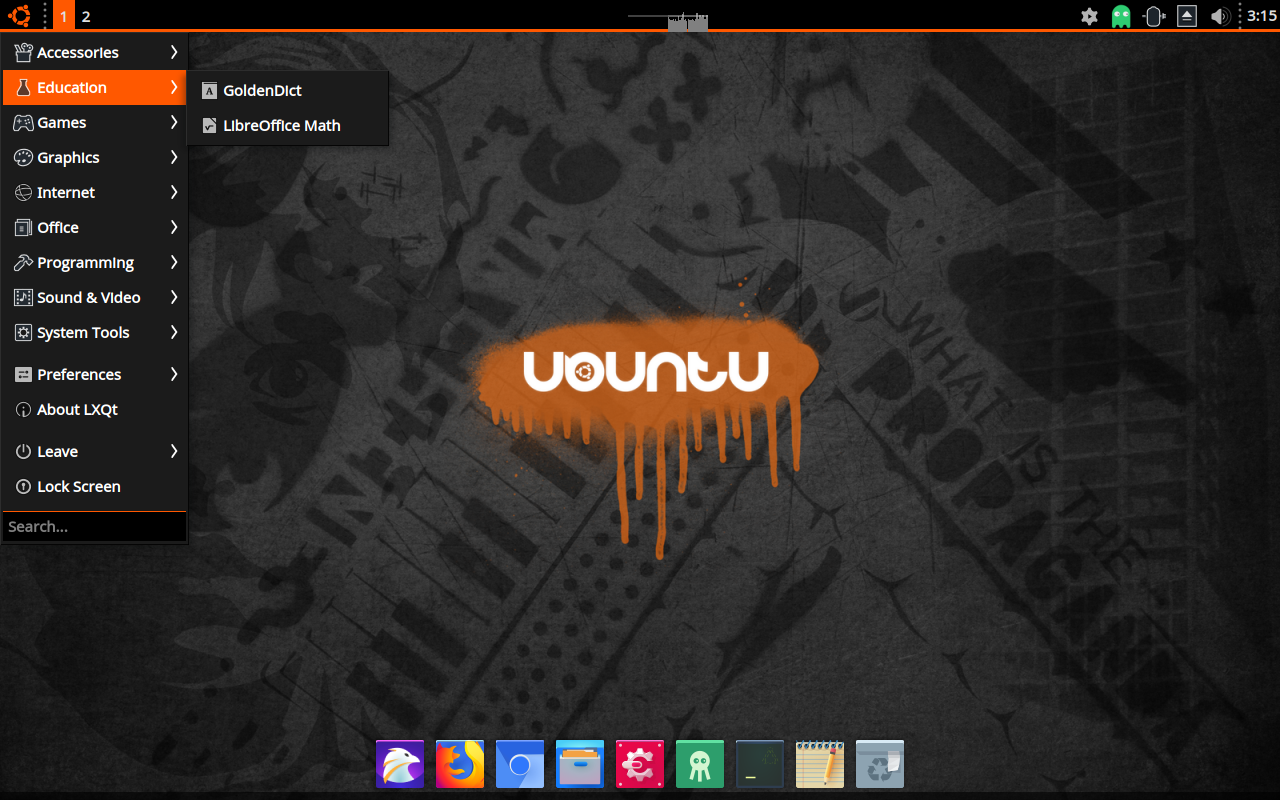Expand the Accessories submenu

click(x=95, y=52)
